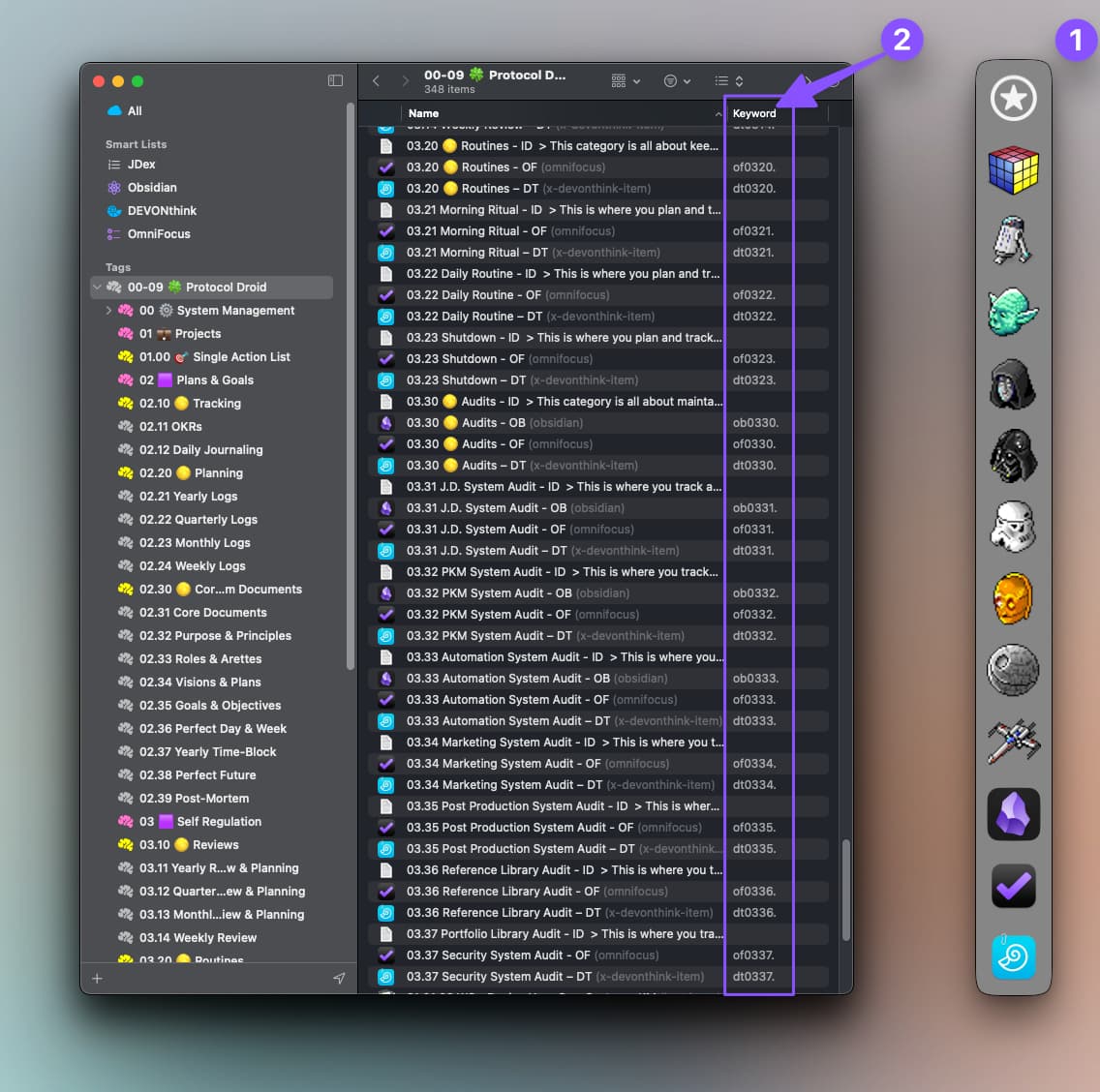This screenshot has height=1092, width=1100.
Task: Select the OmniFocus smart list
Action: (x=158, y=234)
